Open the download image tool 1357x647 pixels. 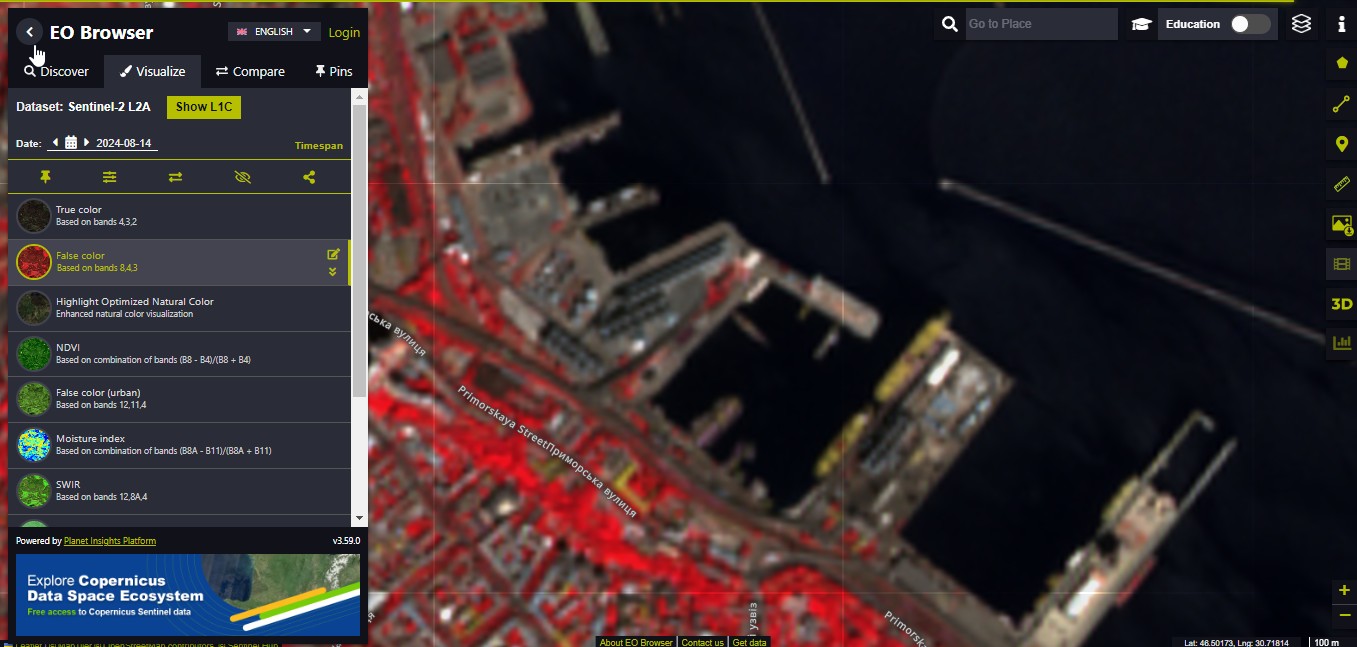[x=1341, y=225]
